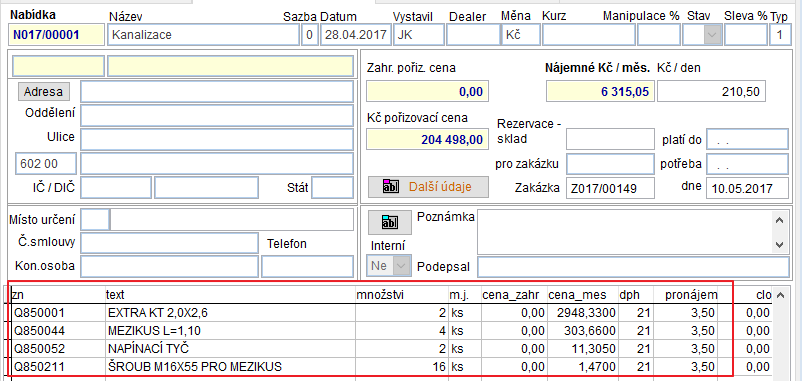Click the note box down arrow
The width and height of the screenshot is (802, 381).
point(779,245)
